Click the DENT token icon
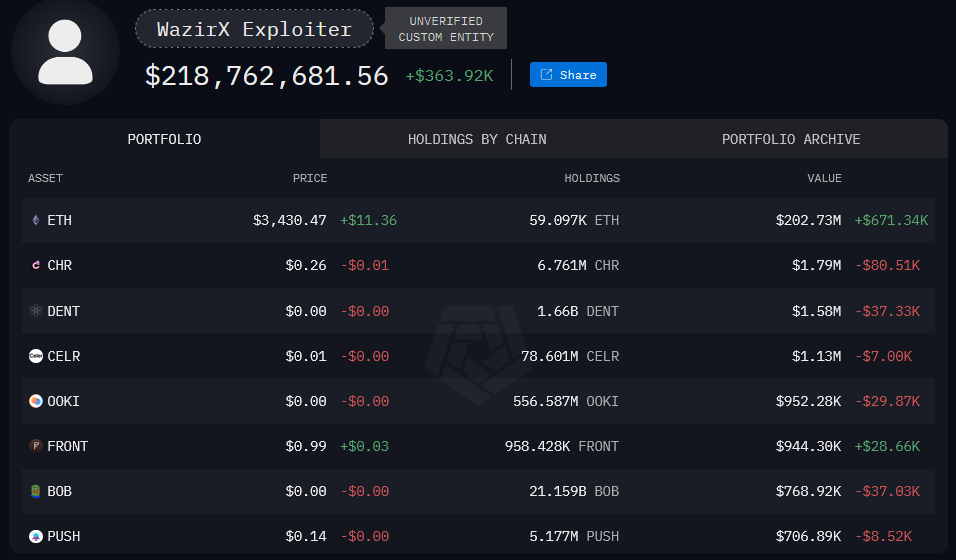Viewport: 956px width, 560px height. tap(36, 311)
